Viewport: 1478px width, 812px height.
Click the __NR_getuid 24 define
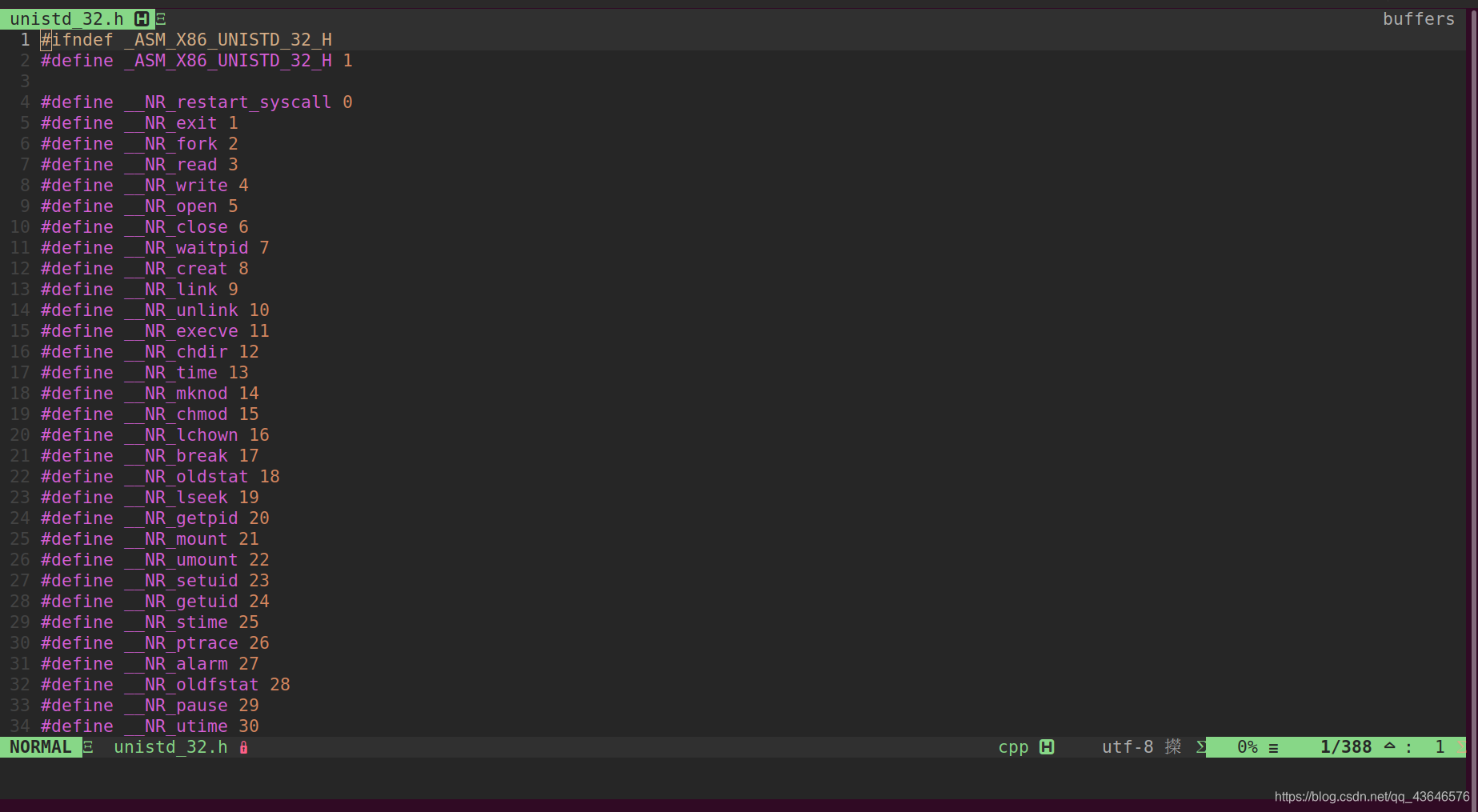tap(155, 602)
